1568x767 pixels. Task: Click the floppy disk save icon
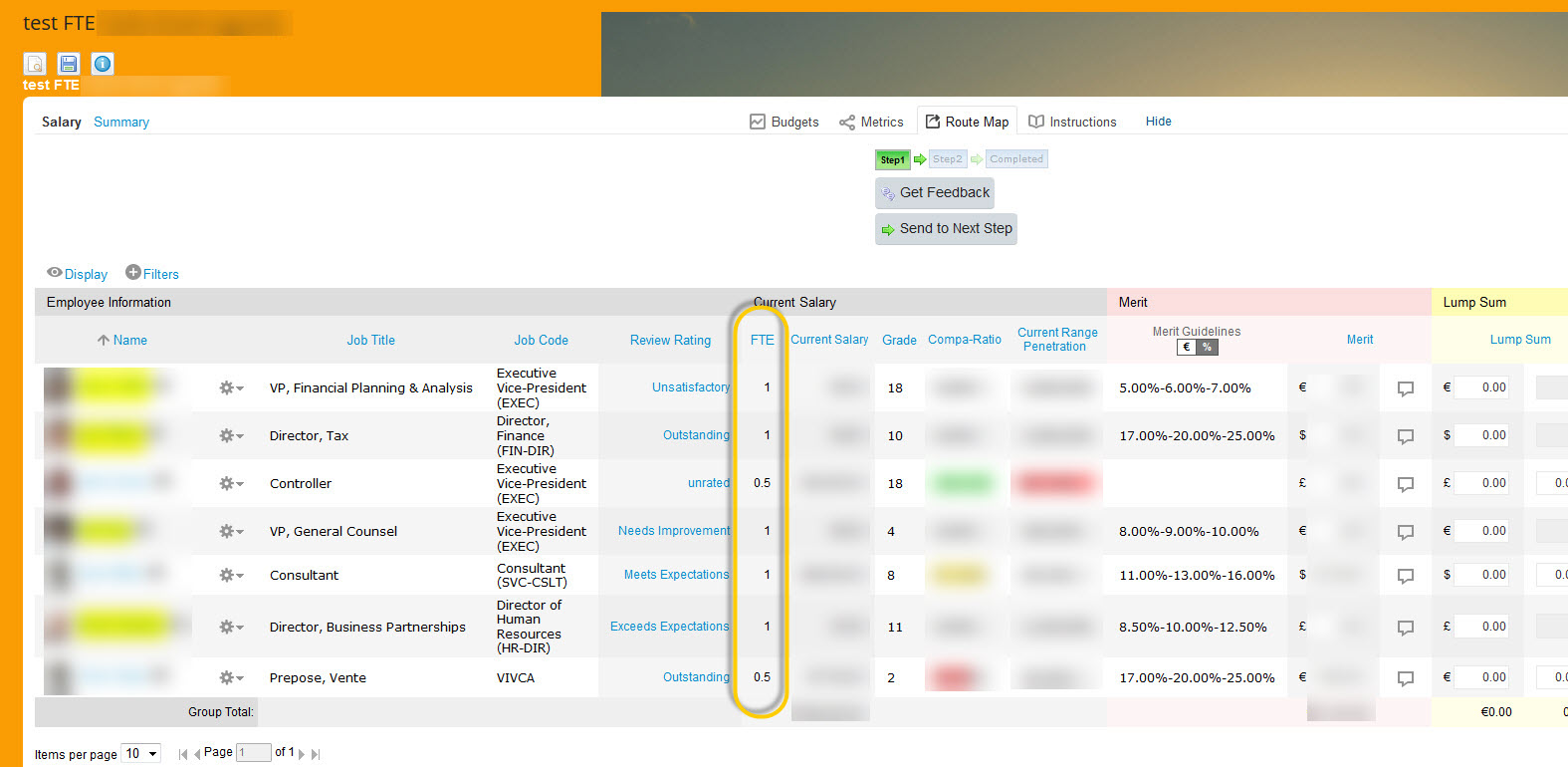pos(69,64)
